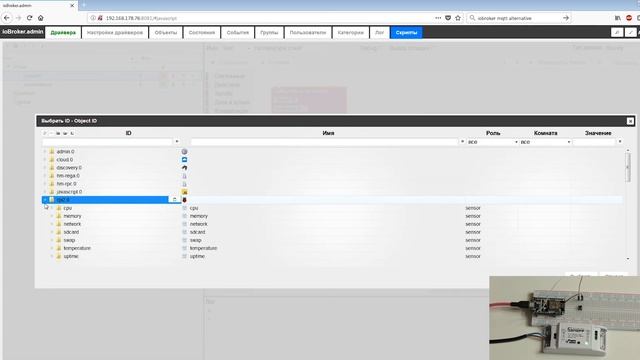This screenshot has width=640, height=360.
Task: Click the dialog scrollbar up arrow
Action: tap(628, 151)
